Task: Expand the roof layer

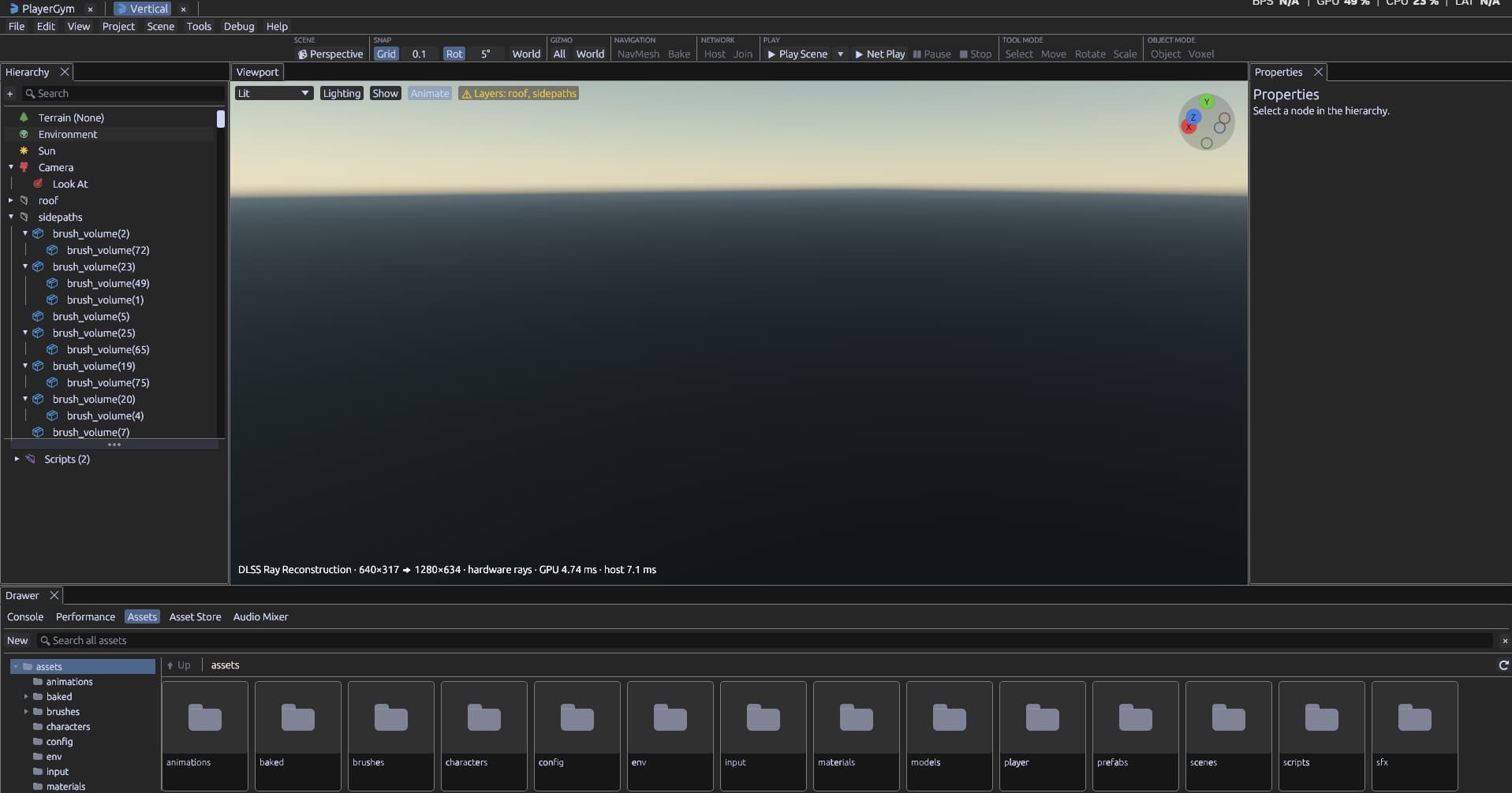Action: (11, 200)
